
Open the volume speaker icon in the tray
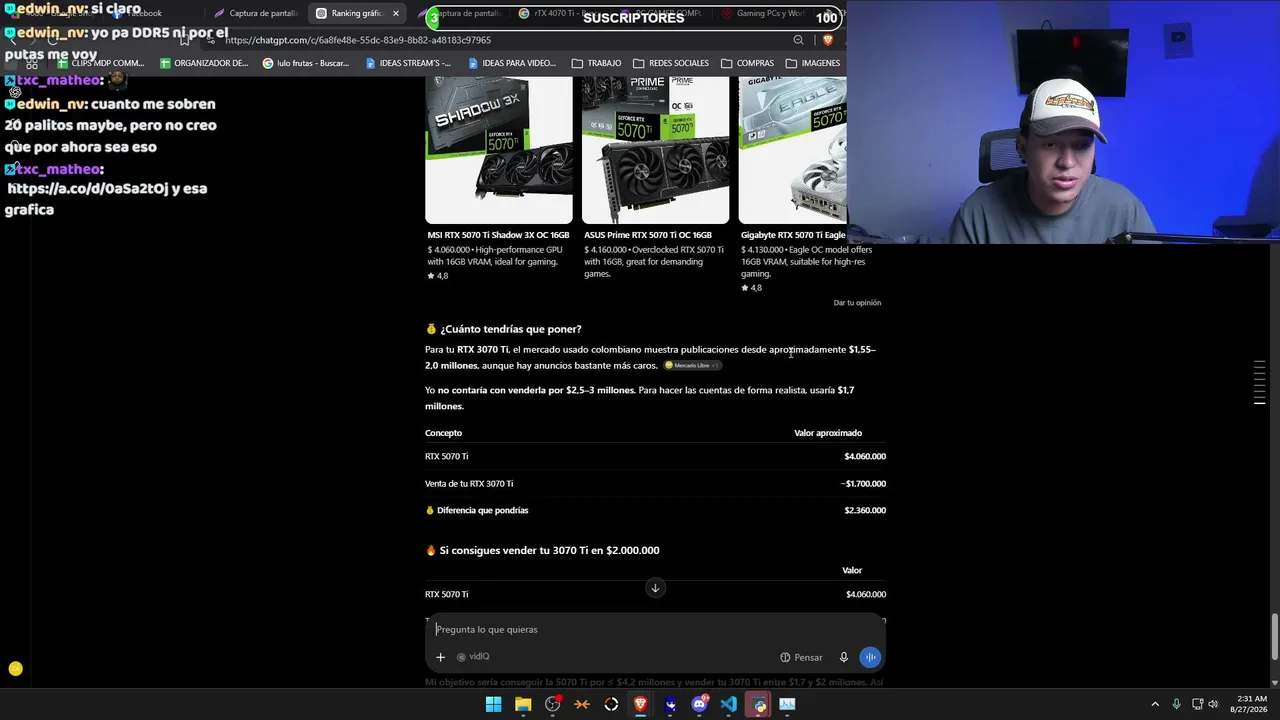(x=1213, y=704)
